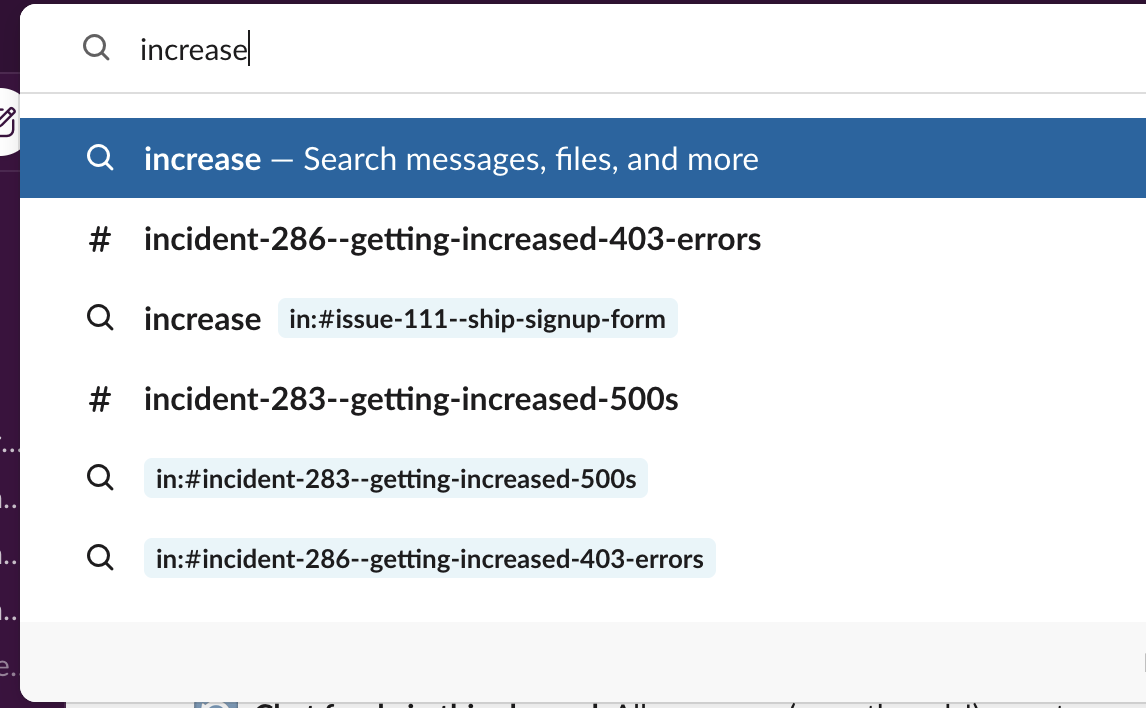Click hash icon for incident-283 channel
1146x708 pixels.
[x=100, y=399]
